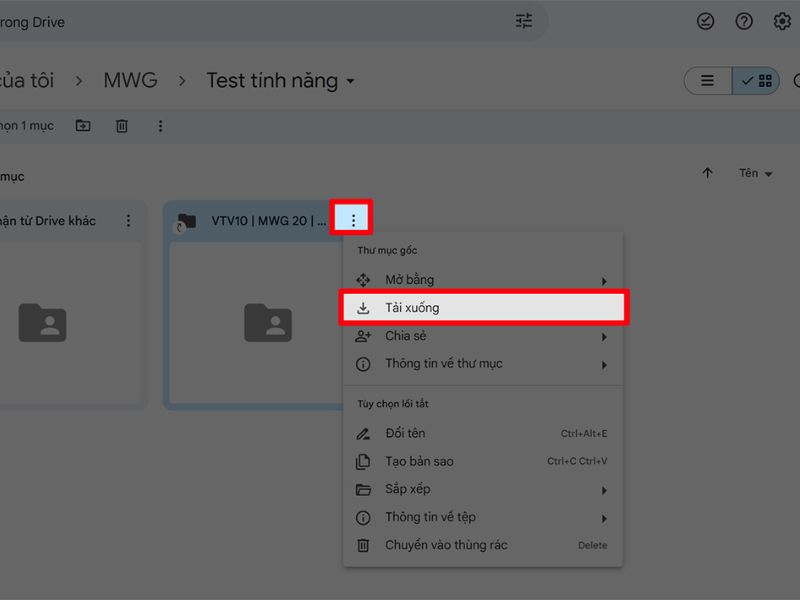Expand 'Thông tin về thư mục' submenu
This screenshot has height=600, width=800.
click(483, 364)
